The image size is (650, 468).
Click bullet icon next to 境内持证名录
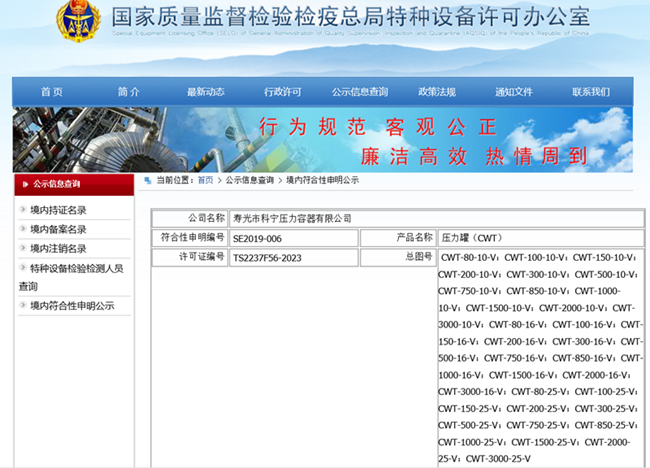point(23,210)
